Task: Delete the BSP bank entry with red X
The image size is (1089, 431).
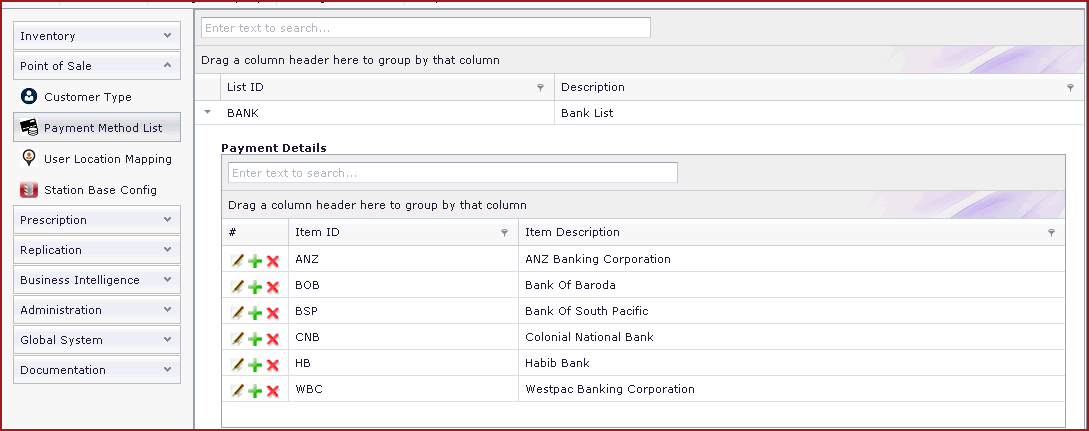Action: coord(272,313)
